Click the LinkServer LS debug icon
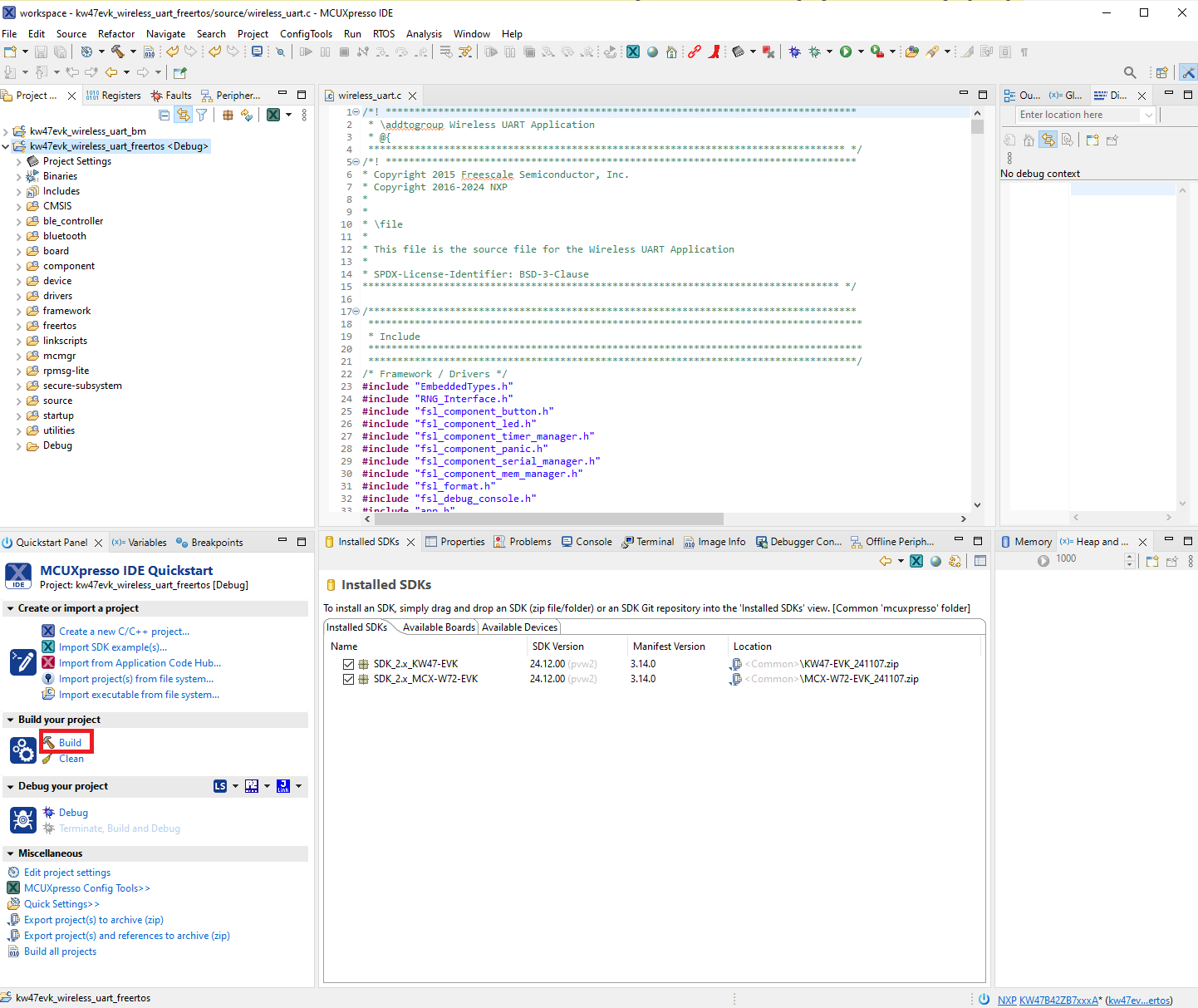Image resolution: width=1198 pixels, height=1008 pixels. (x=220, y=786)
